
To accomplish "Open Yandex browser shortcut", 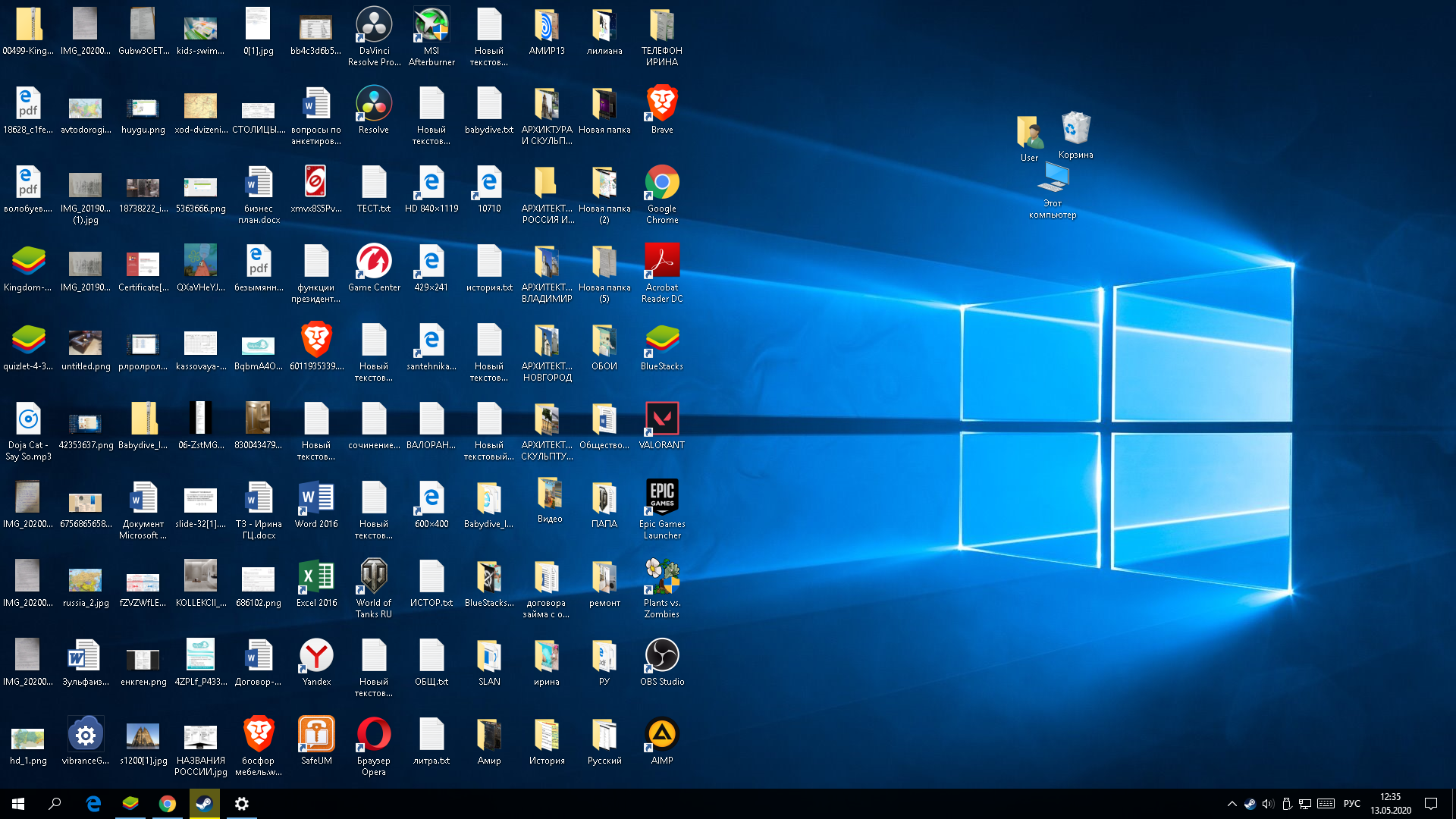I will pos(316,655).
